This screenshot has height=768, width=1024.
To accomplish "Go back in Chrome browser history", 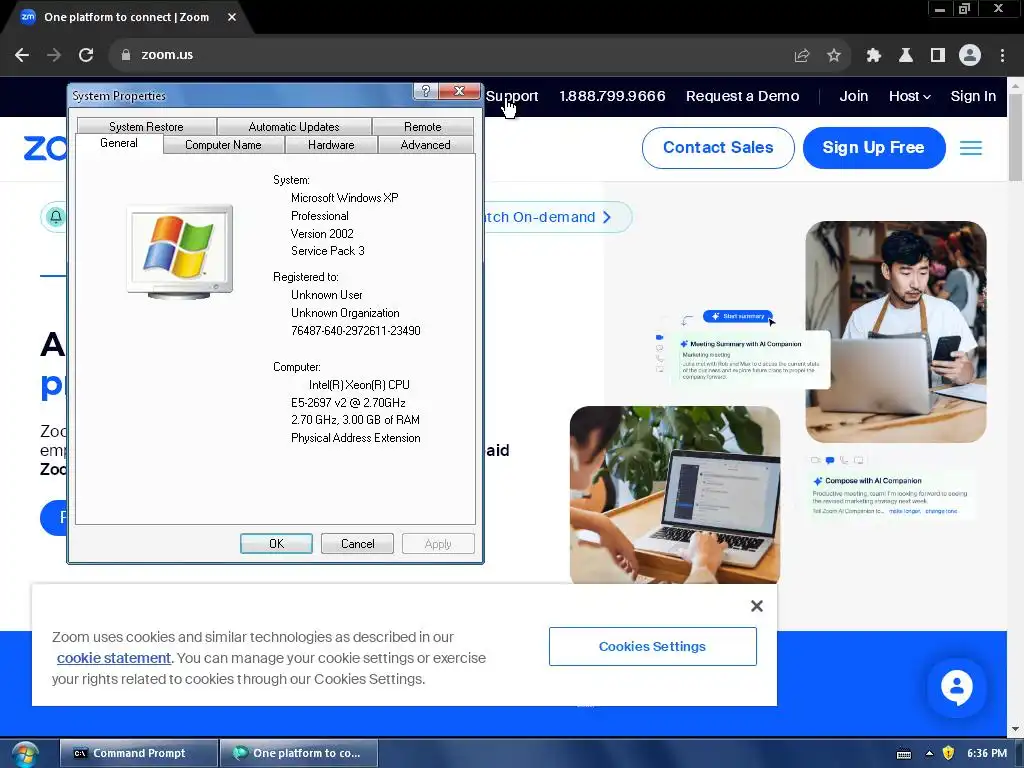I will [22, 55].
